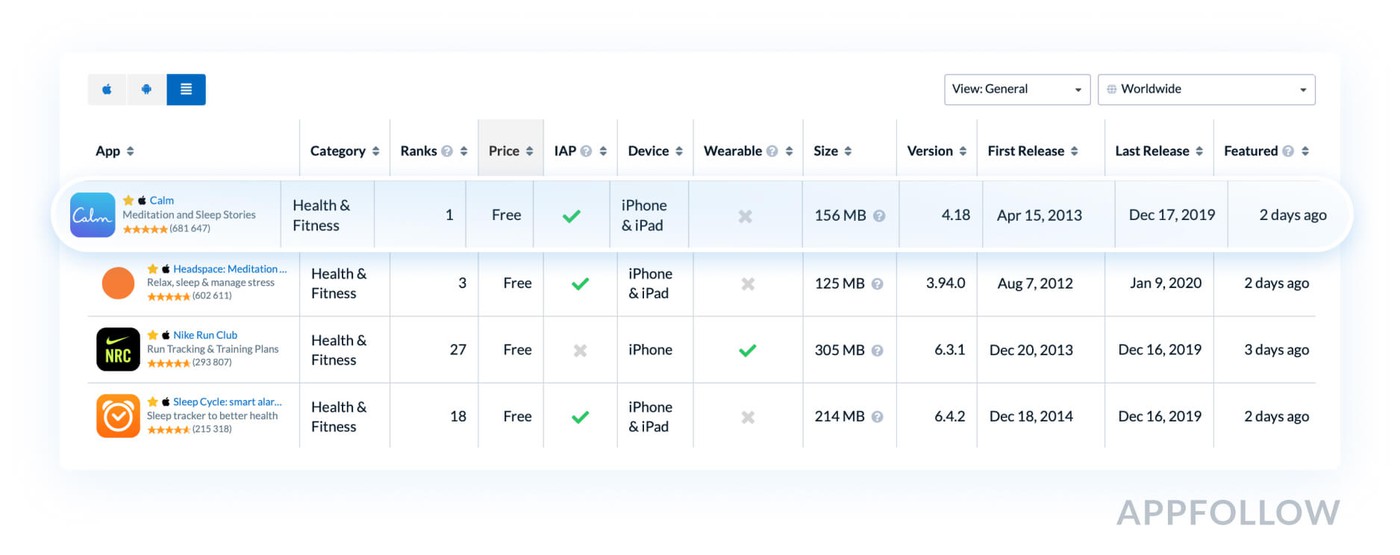The width and height of the screenshot is (1400, 555).
Task: Click the Sleep Cycle star rating
Action: click(x=168, y=430)
